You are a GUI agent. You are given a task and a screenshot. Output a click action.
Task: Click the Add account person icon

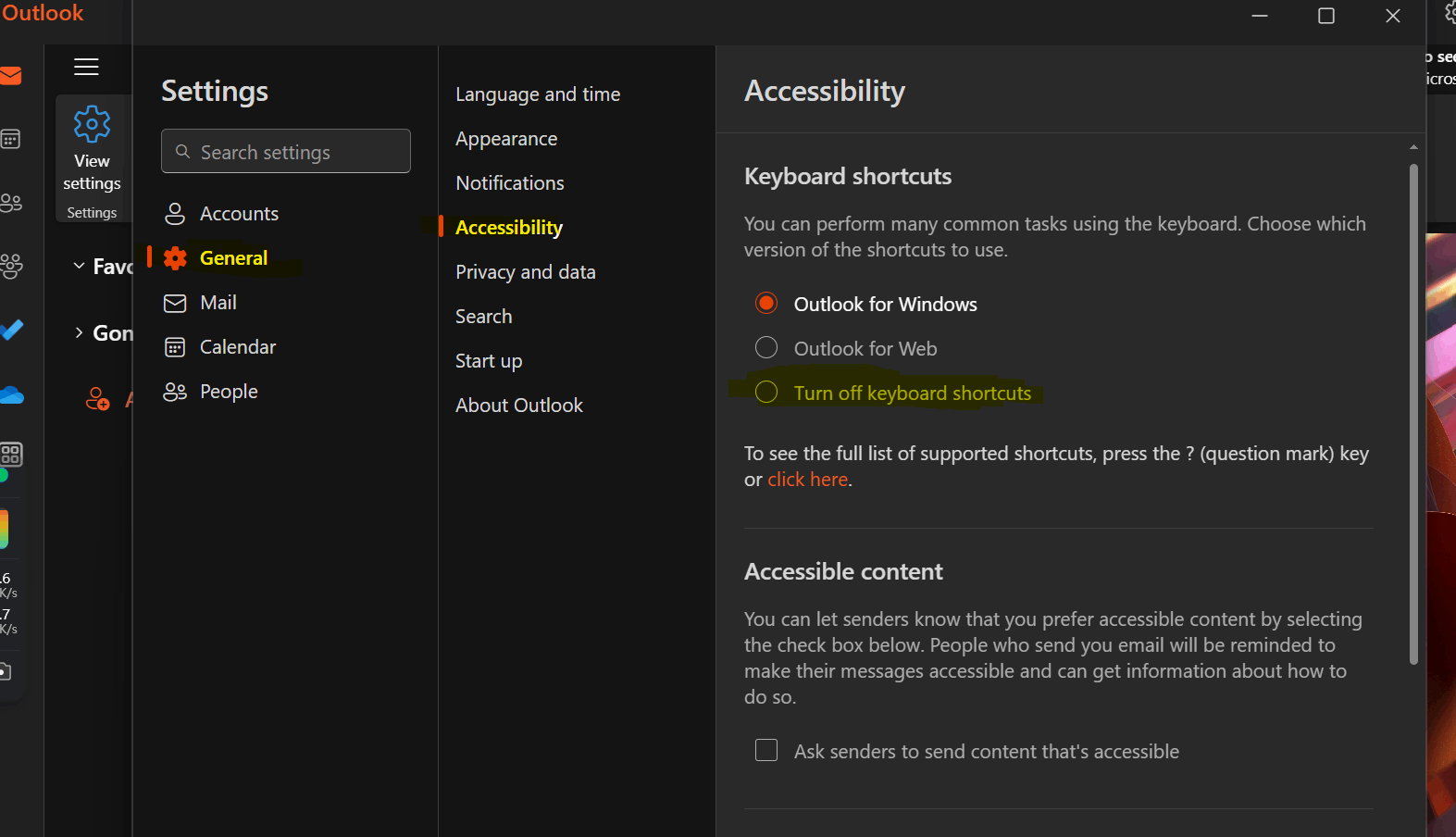(97, 399)
